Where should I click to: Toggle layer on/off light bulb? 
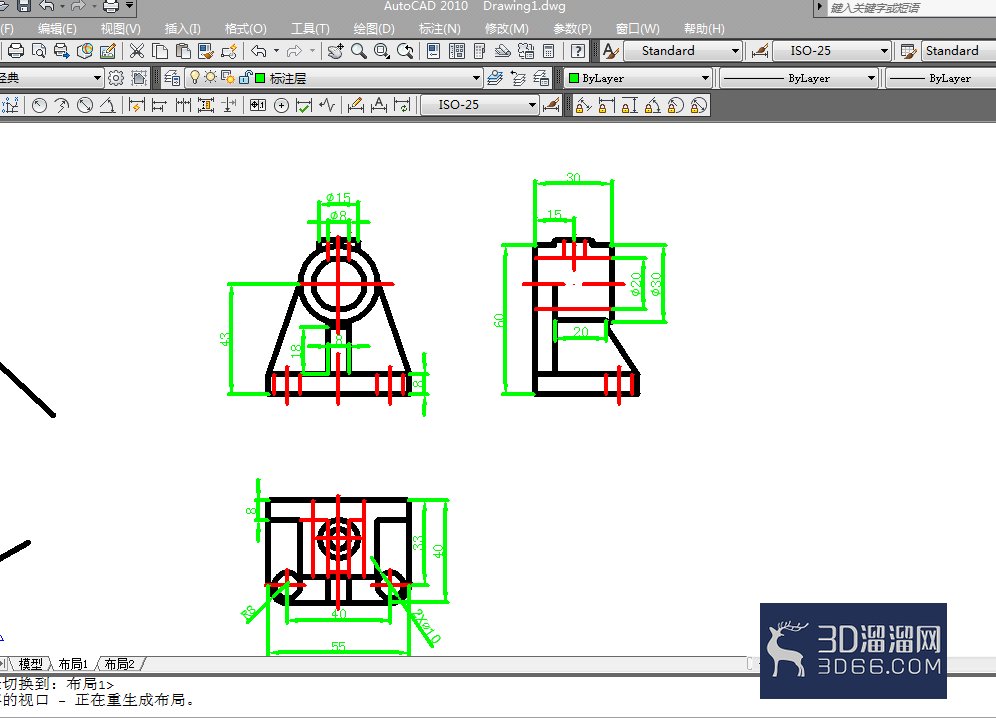[x=194, y=78]
